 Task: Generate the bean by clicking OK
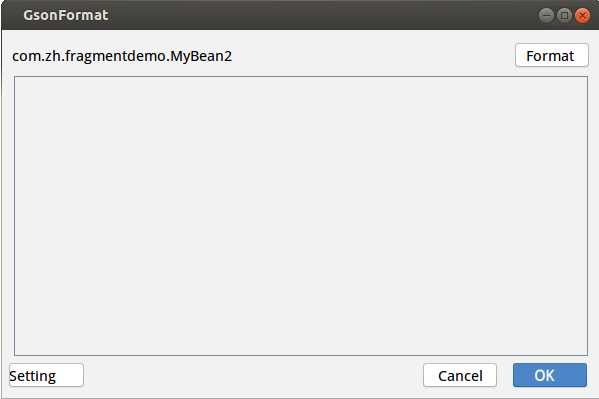pyautogui.click(x=550, y=375)
